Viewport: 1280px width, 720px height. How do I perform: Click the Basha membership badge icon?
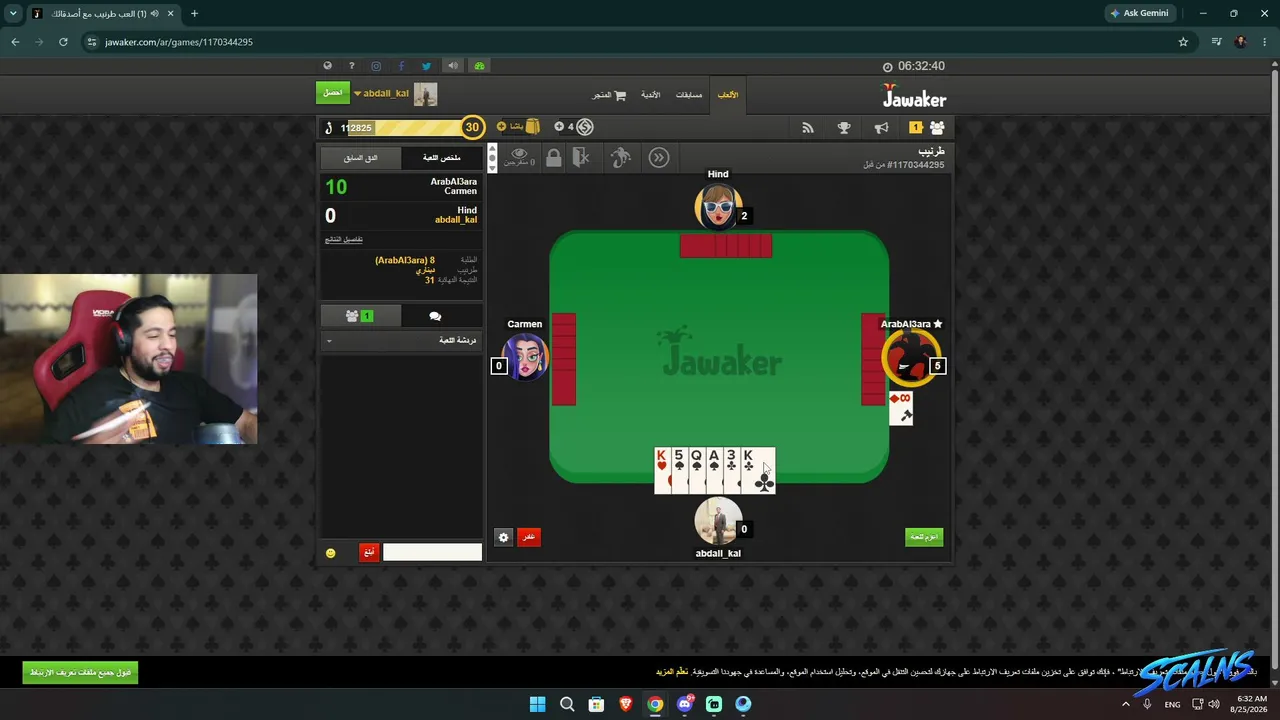click(x=532, y=127)
